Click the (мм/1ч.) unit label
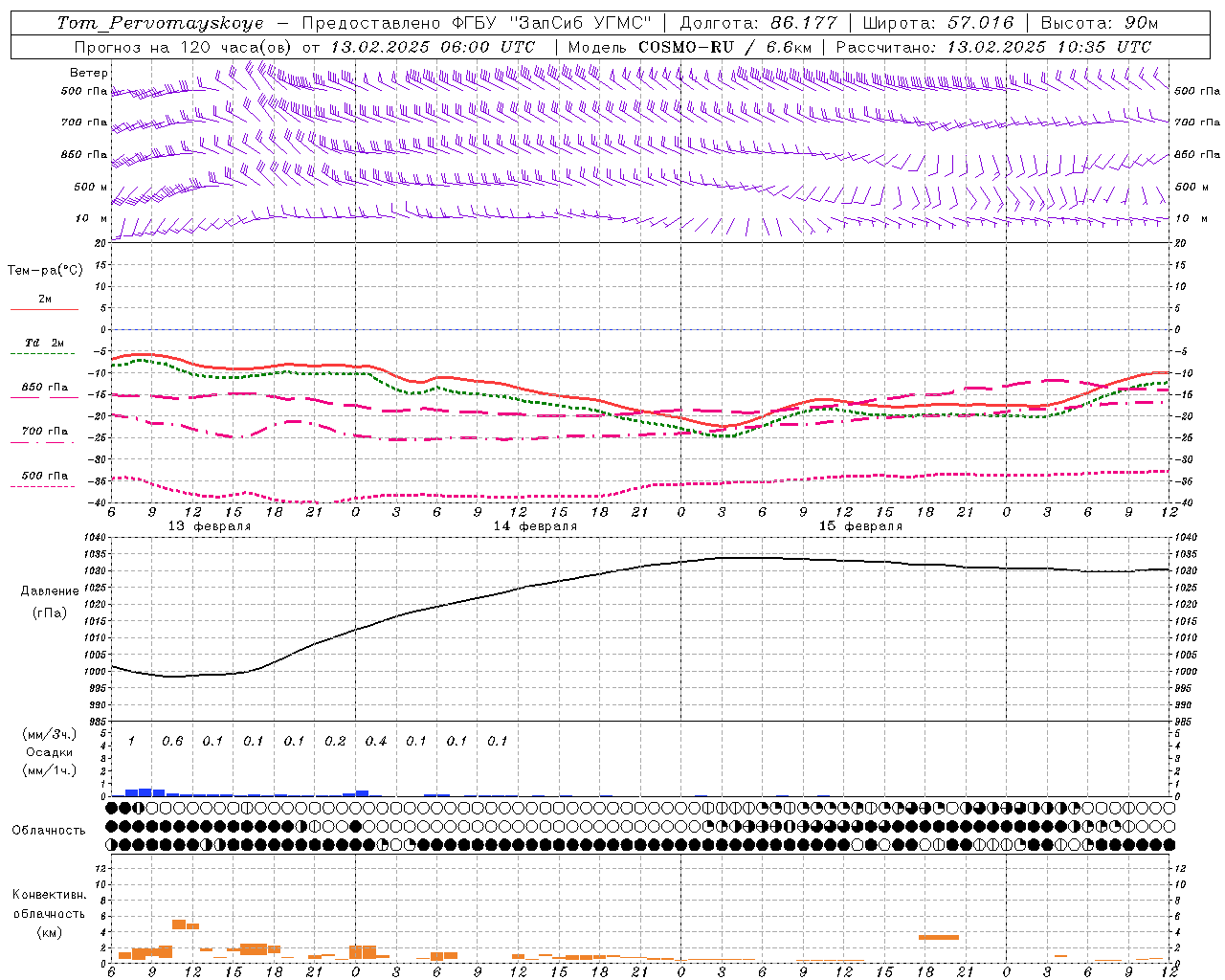 [50, 770]
